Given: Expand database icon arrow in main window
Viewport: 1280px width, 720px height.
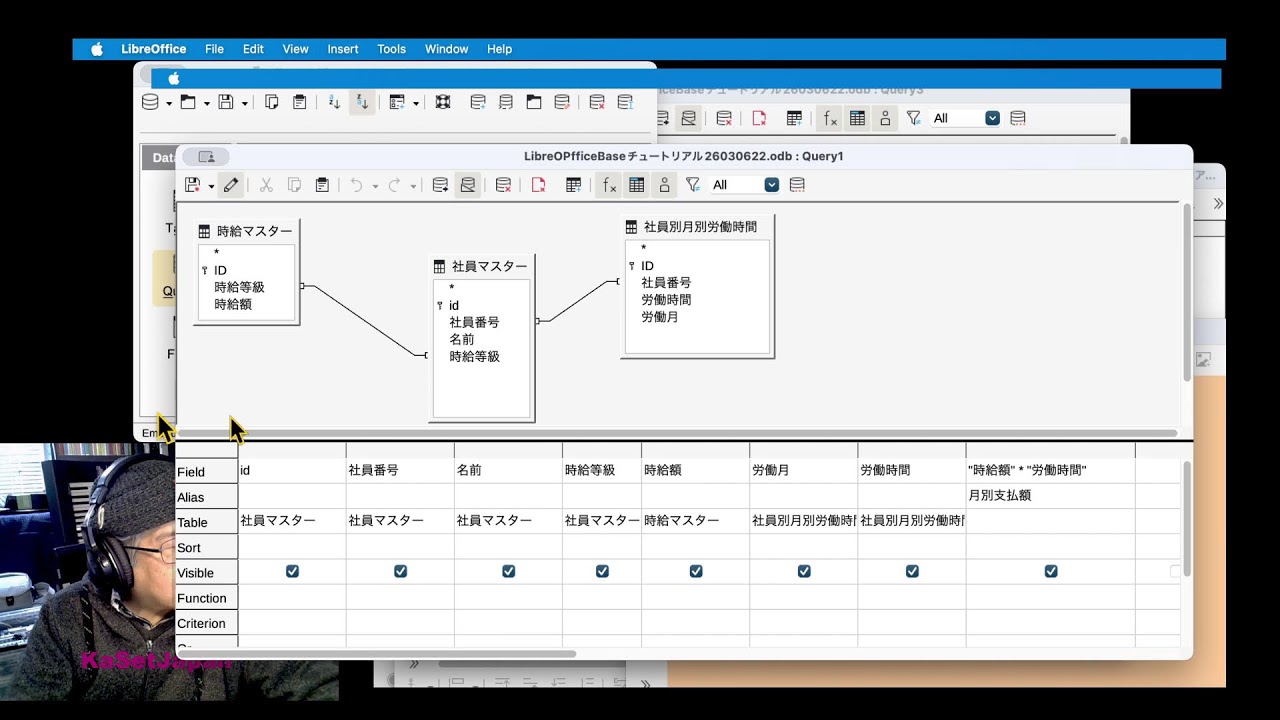Looking at the screenshot, I should tap(169, 103).
